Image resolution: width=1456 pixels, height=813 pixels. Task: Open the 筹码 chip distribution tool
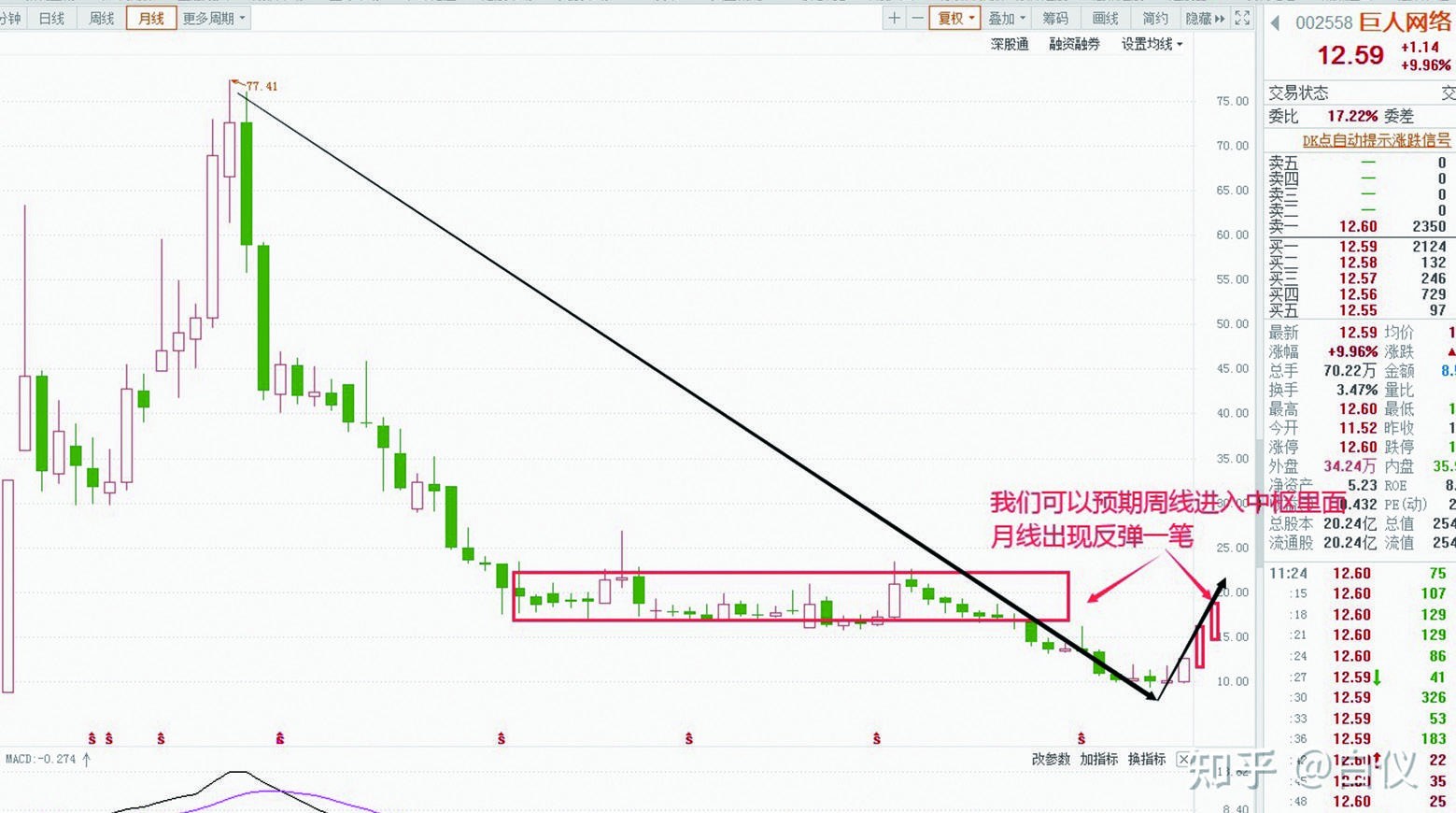point(1055,18)
